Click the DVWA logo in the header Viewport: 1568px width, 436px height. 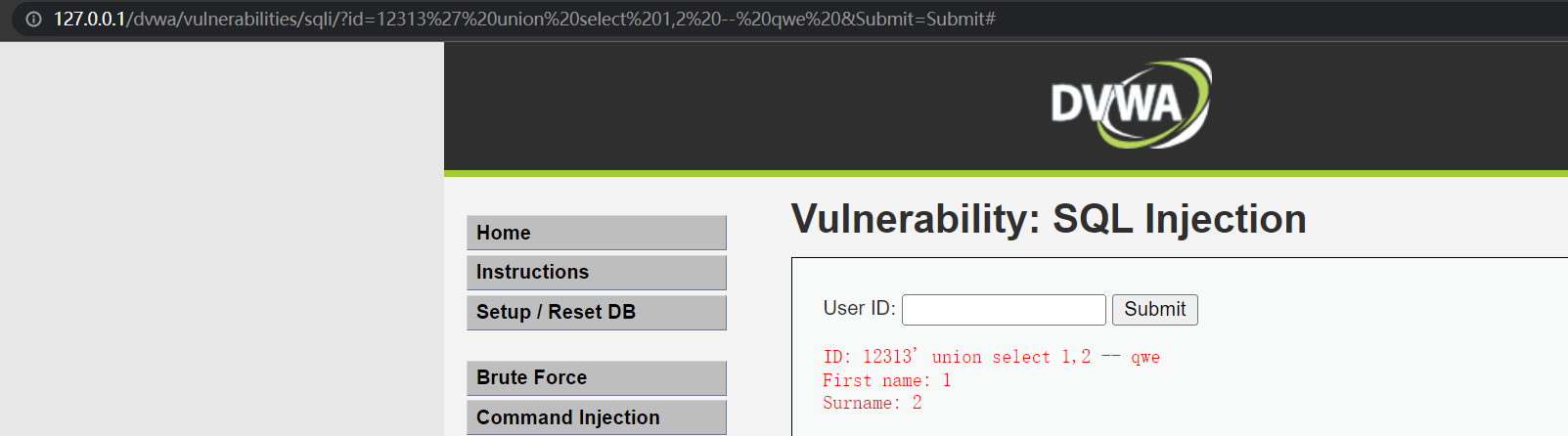pos(1131,104)
